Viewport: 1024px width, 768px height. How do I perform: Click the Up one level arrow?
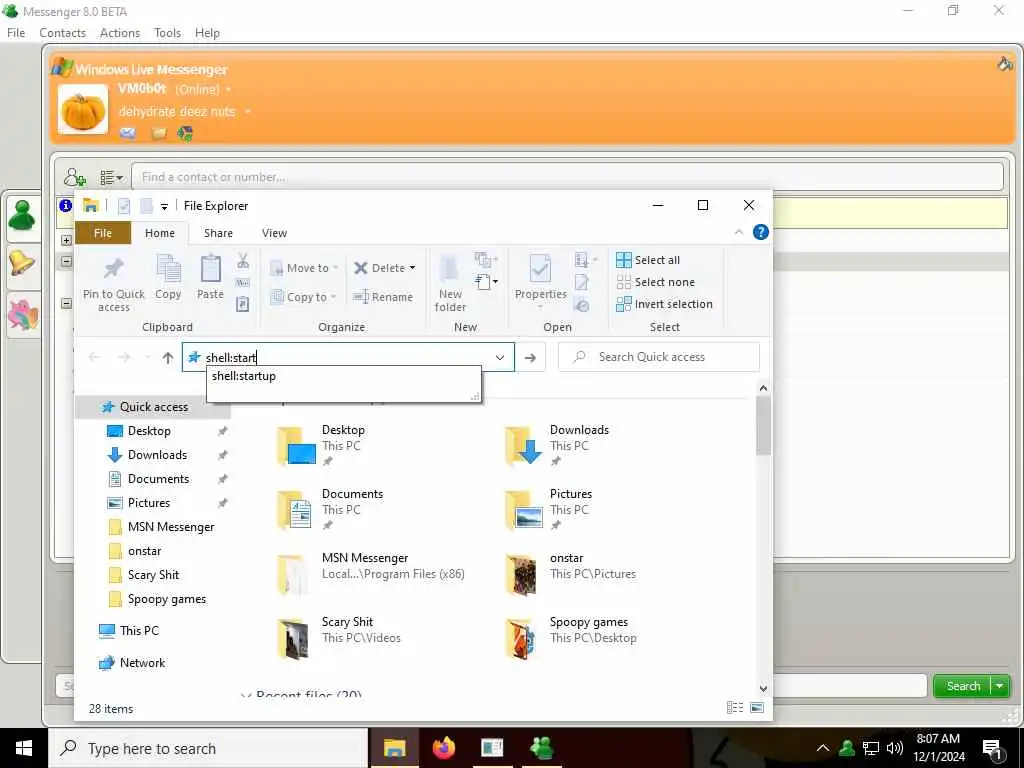(168, 357)
